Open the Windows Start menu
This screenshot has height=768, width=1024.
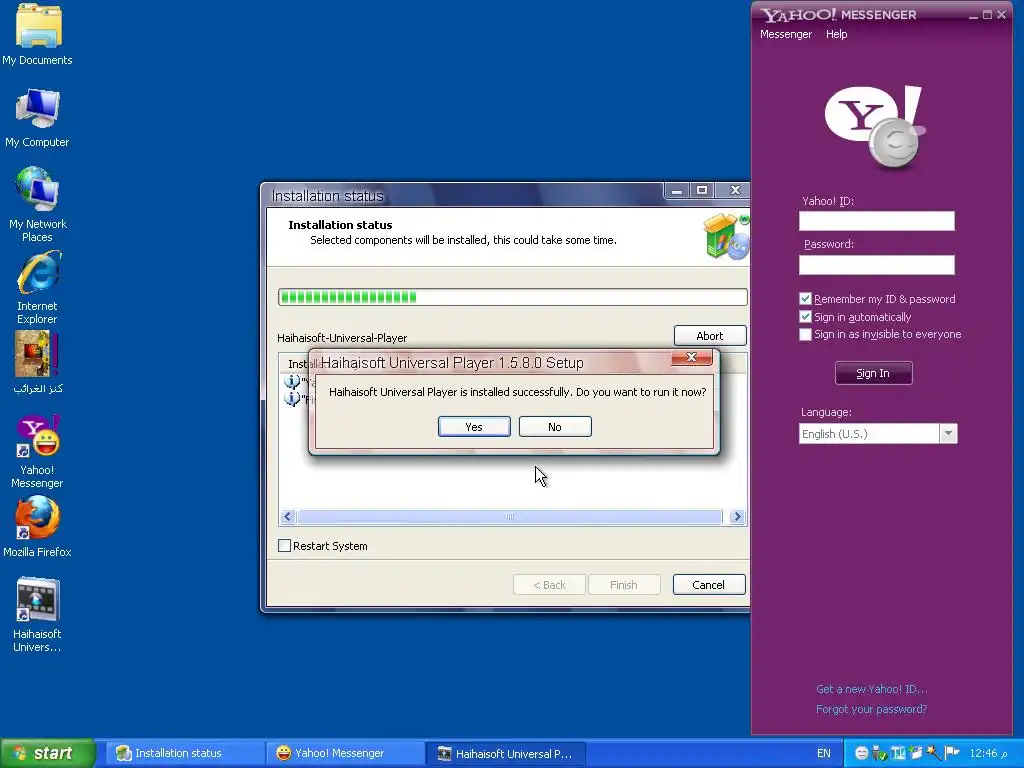tap(47, 753)
